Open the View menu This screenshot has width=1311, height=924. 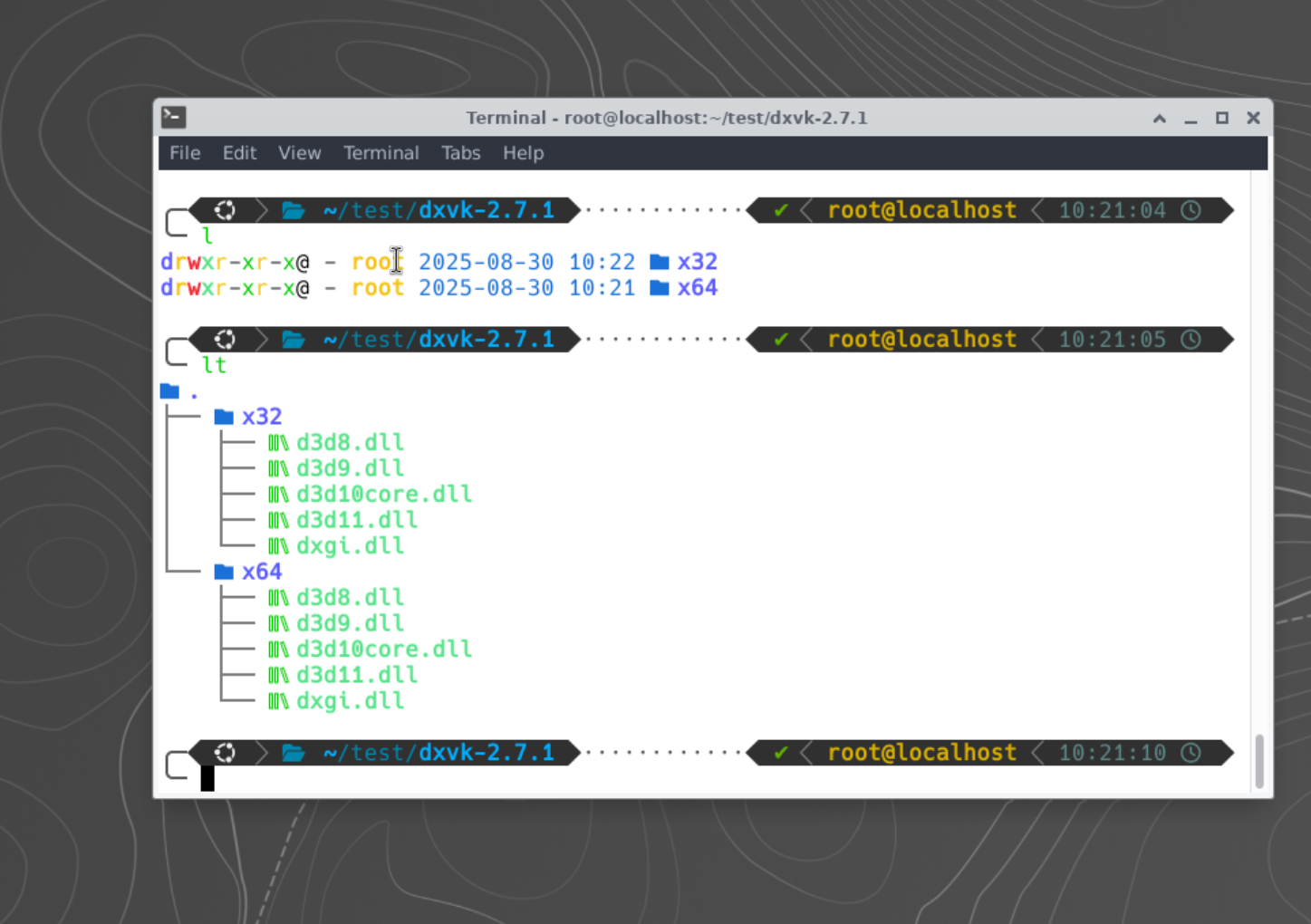(x=299, y=153)
